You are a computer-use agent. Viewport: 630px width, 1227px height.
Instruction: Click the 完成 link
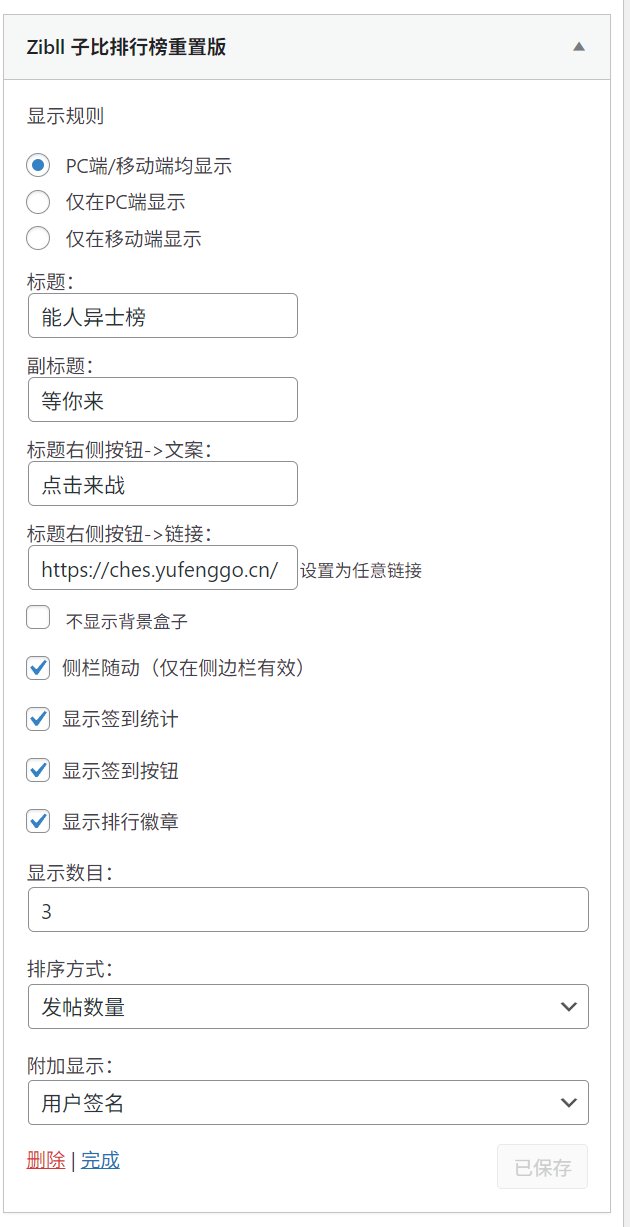(99, 1160)
